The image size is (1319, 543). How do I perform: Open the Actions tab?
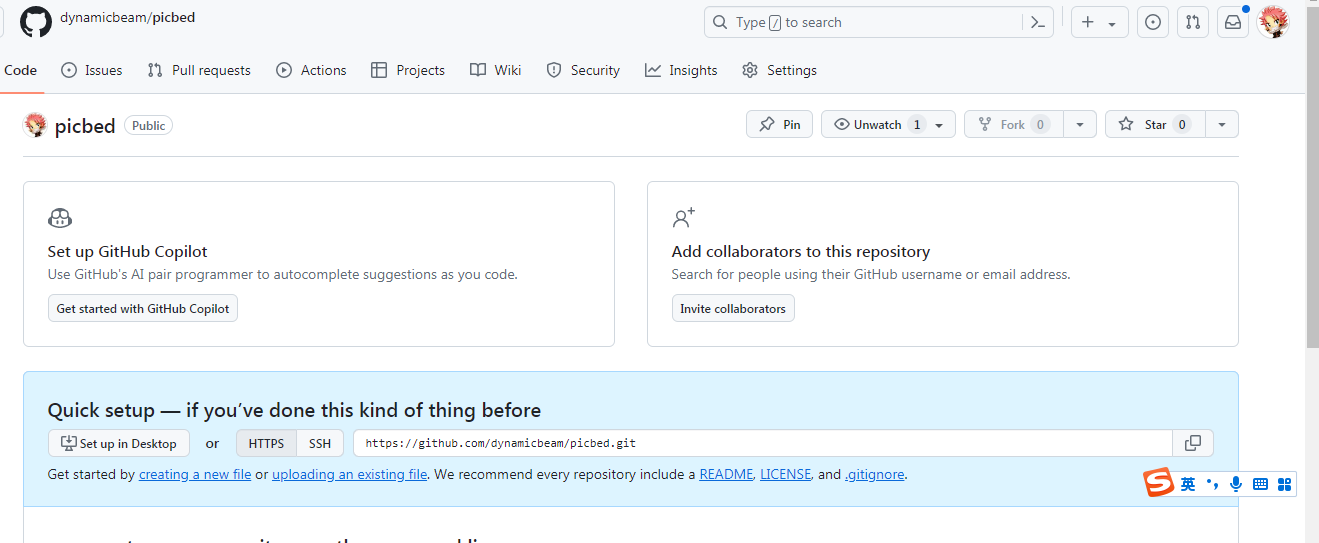[311, 70]
